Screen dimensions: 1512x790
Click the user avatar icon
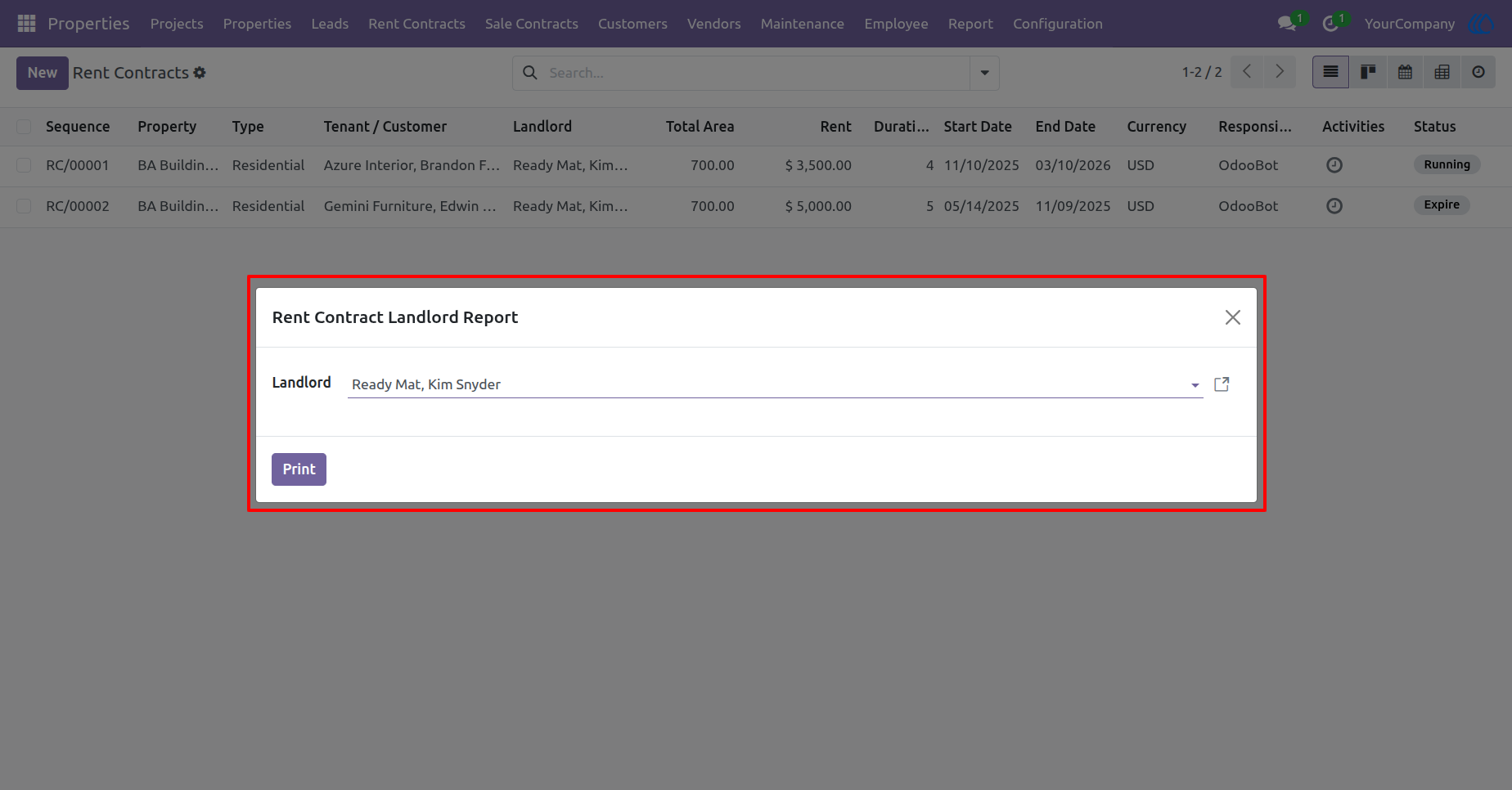tap(1483, 24)
